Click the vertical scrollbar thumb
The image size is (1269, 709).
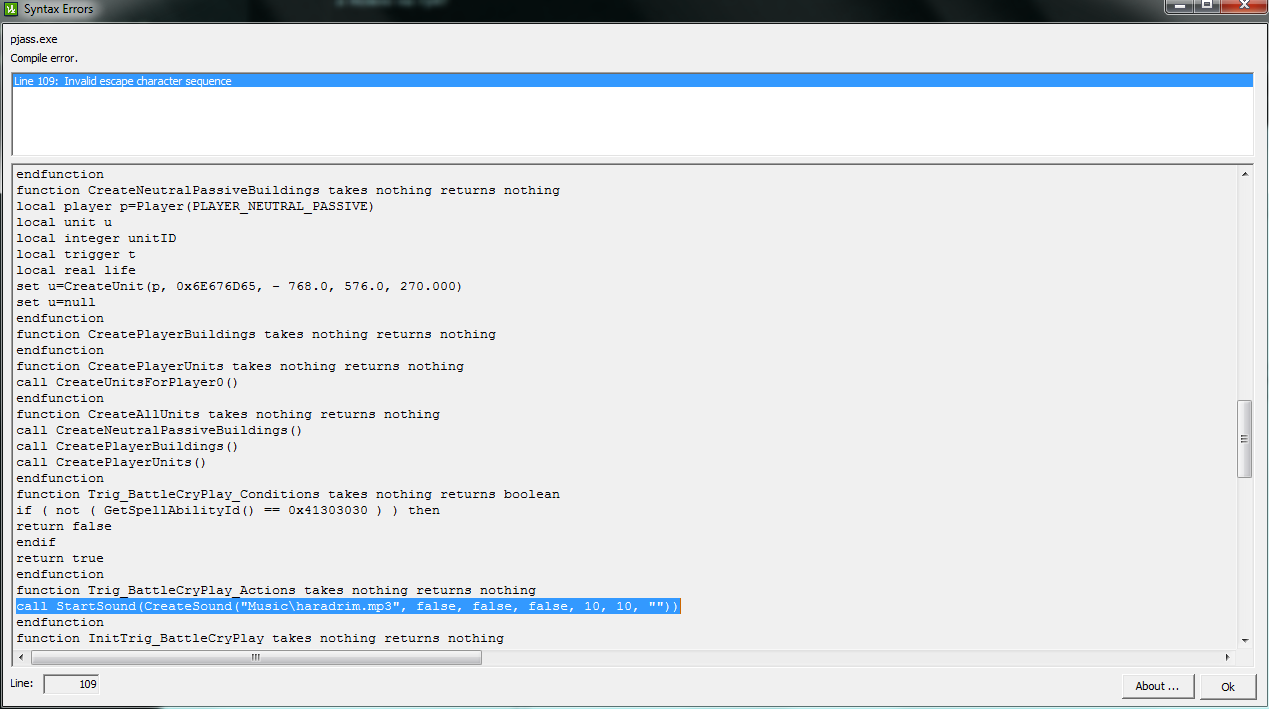[1245, 439]
